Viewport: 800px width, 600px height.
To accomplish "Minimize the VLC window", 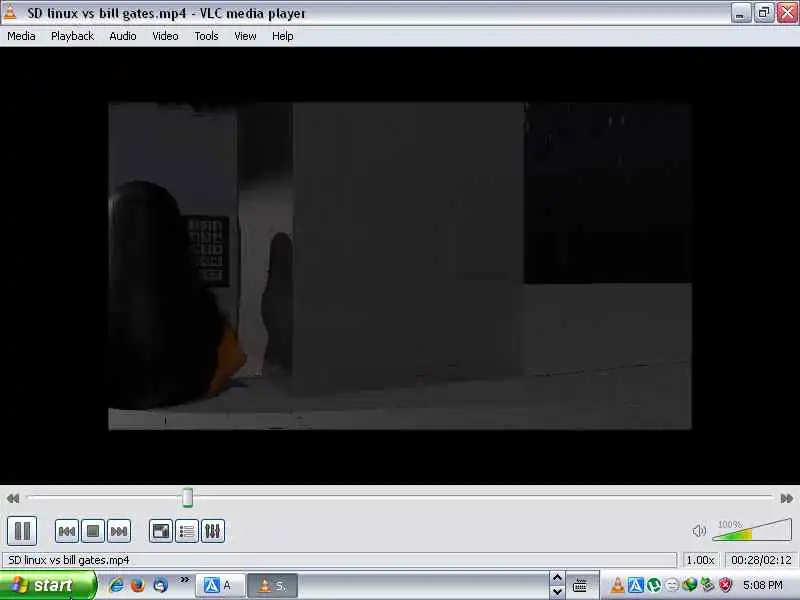I will pyautogui.click(x=740, y=13).
